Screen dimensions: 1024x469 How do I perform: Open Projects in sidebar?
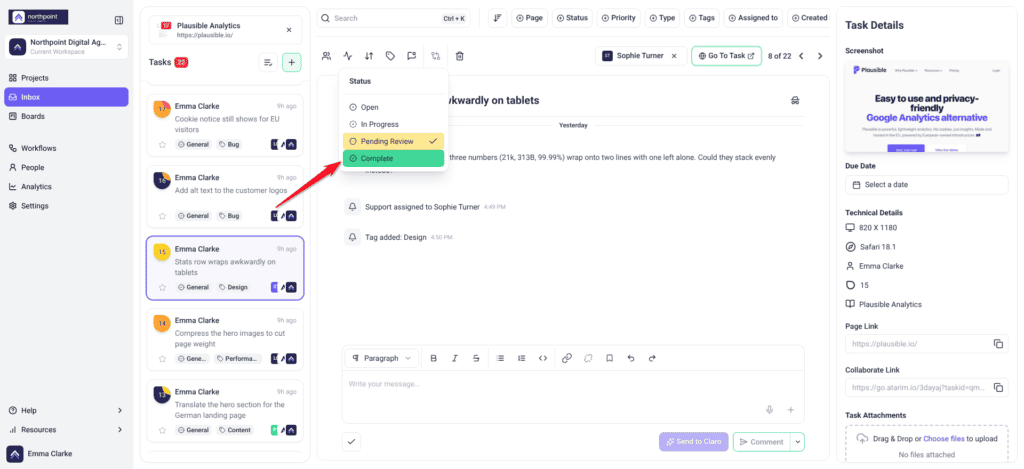(x=66, y=78)
